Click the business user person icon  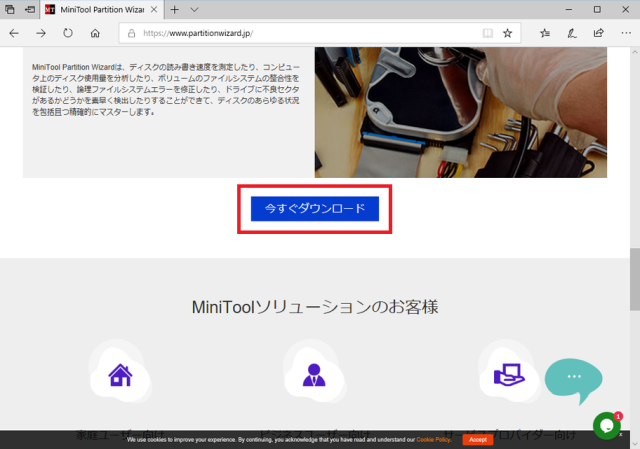pos(314,375)
